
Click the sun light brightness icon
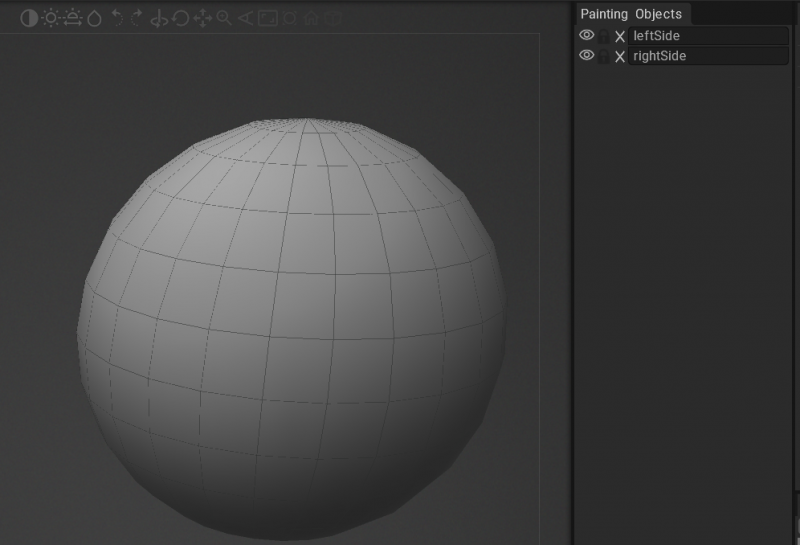[x=50, y=18]
